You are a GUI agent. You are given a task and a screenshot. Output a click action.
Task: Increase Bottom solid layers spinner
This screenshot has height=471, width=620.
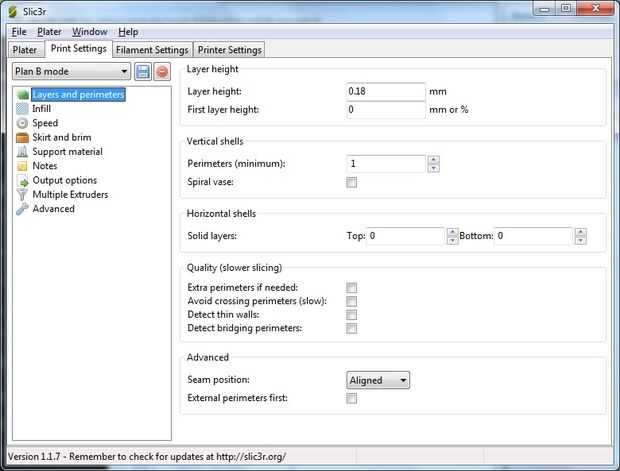pos(580,232)
